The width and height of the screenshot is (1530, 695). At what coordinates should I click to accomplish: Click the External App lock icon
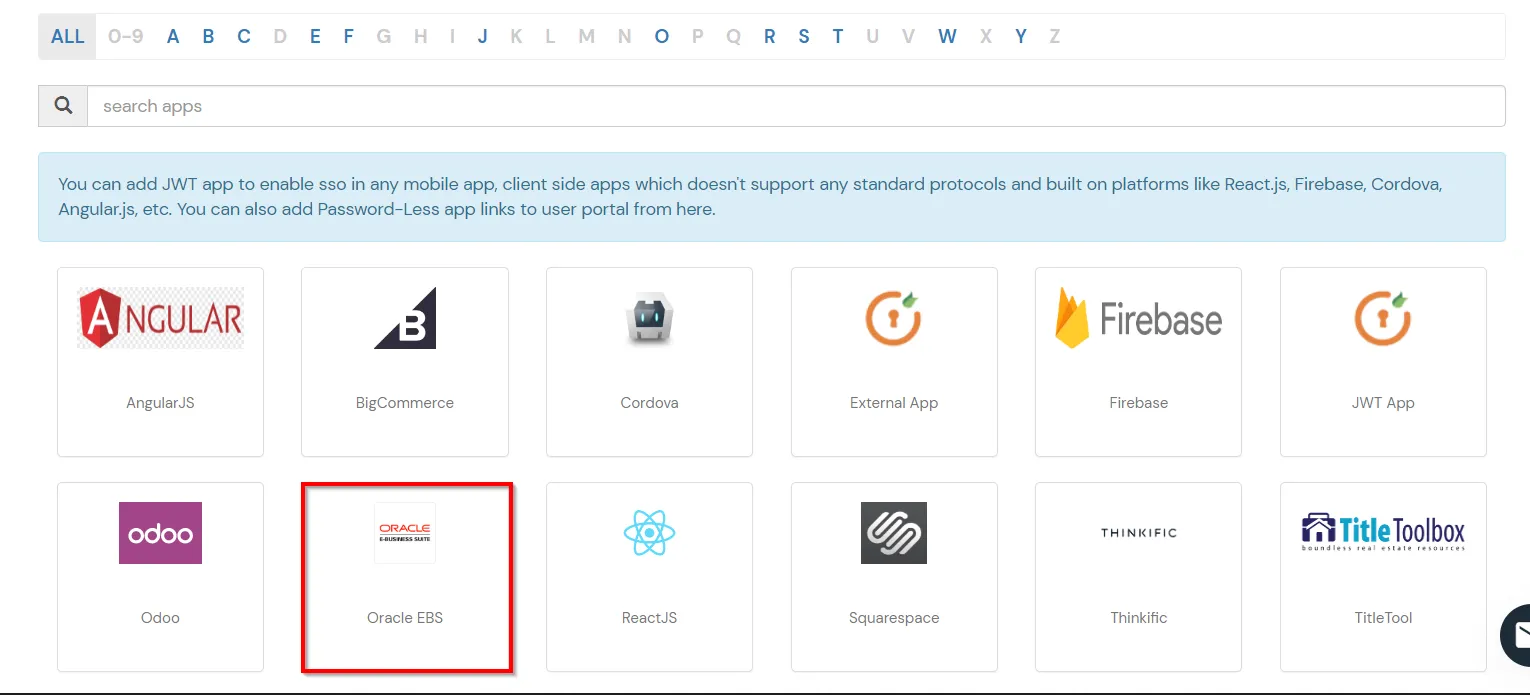pyautogui.click(x=893, y=318)
